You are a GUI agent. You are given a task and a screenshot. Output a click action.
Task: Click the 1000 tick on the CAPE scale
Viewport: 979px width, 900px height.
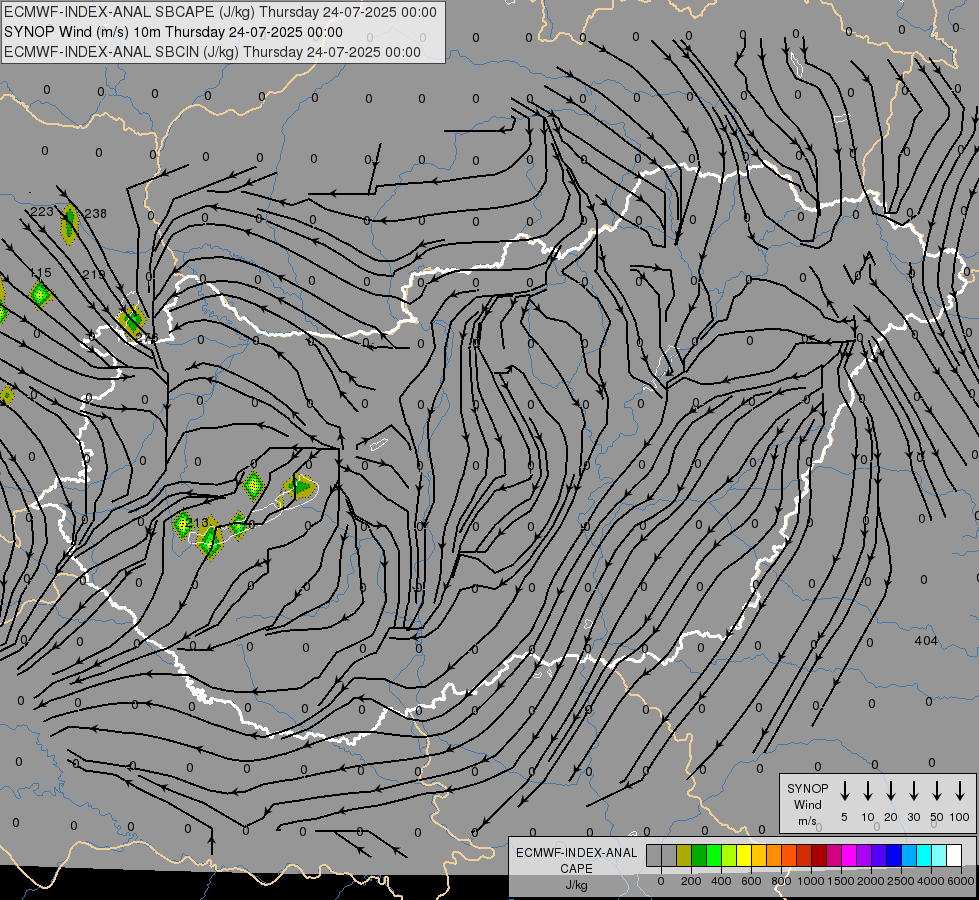(811, 881)
